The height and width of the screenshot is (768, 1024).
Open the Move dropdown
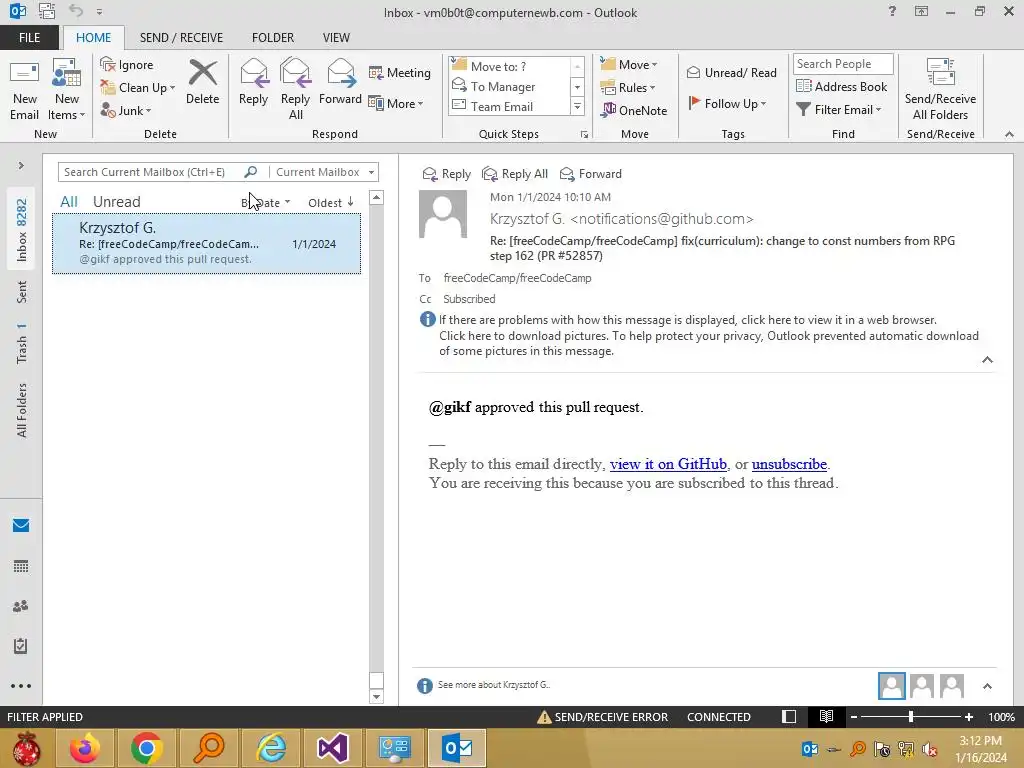pos(629,64)
